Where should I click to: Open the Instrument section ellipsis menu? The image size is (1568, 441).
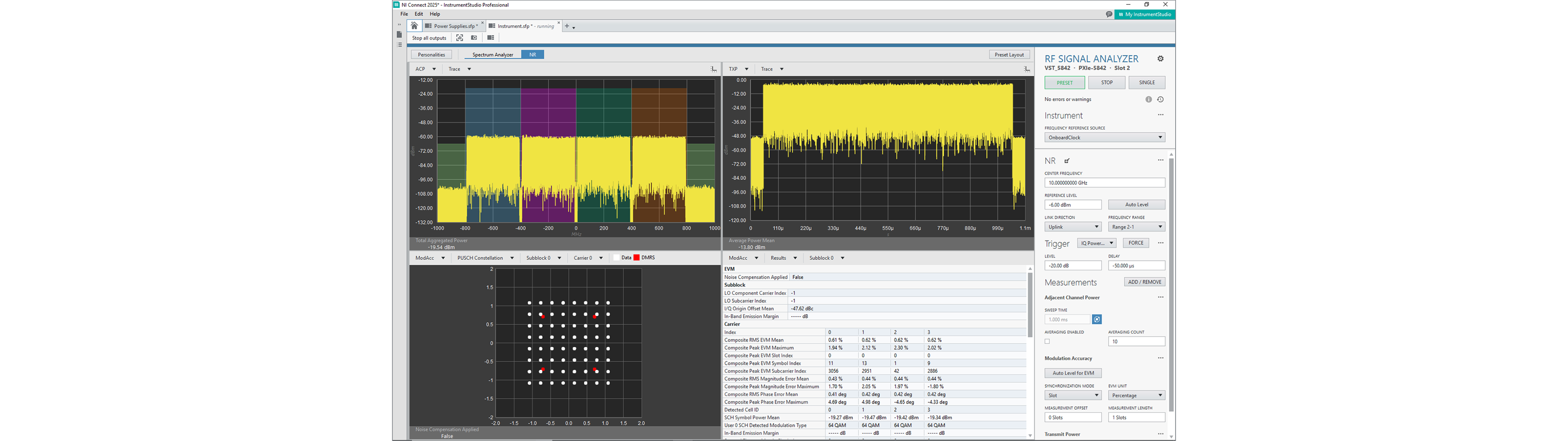[1160, 114]
